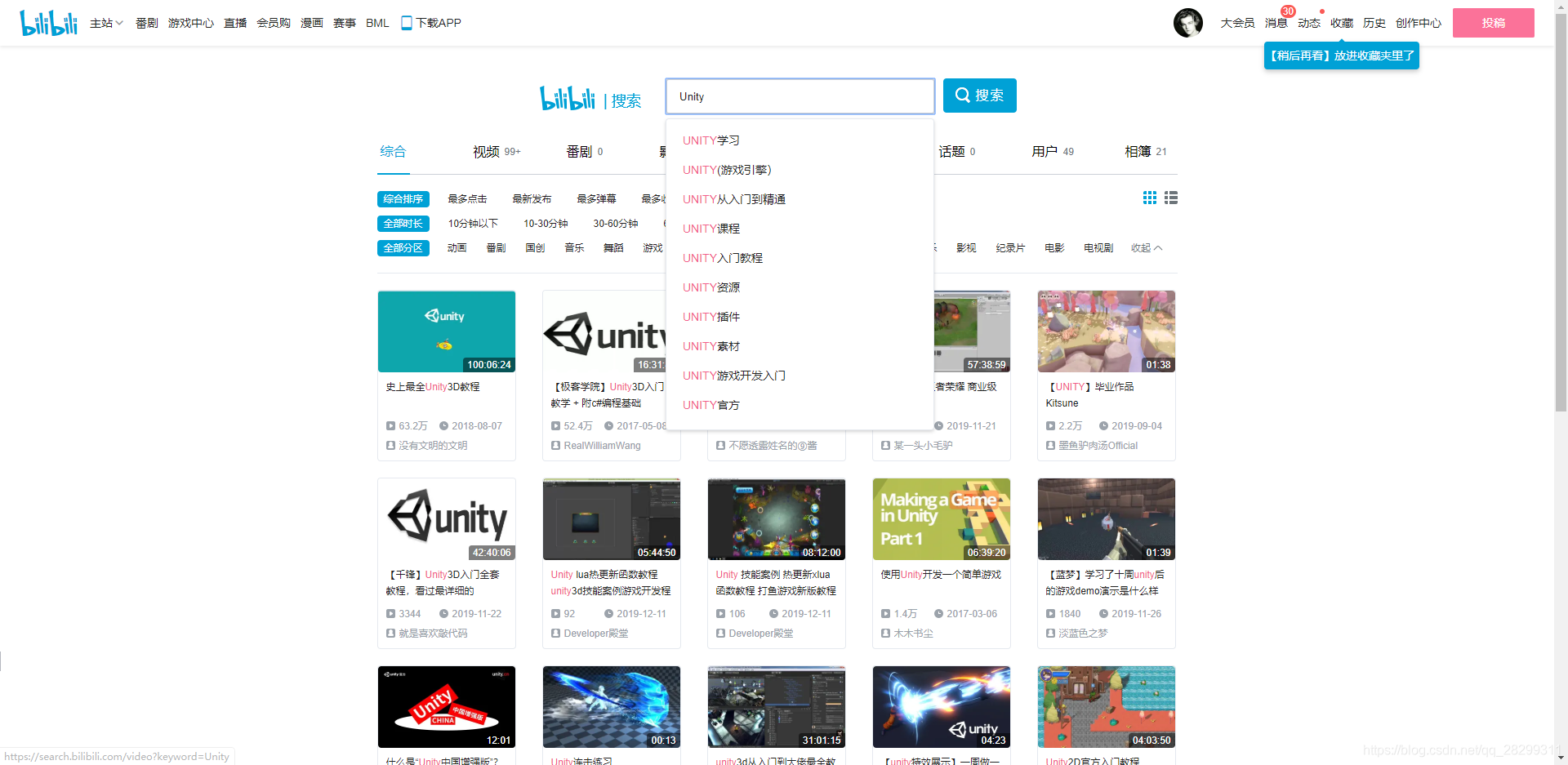Click the pink 投稿 button

[x=1493, y=23]
